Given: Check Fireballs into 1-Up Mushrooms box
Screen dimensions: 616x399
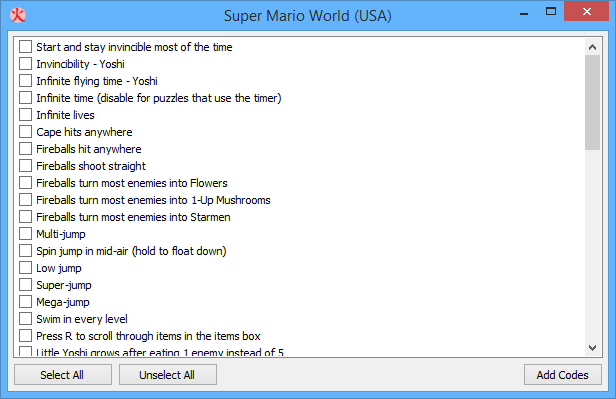Looking at the screenshot, I should 26,200.
